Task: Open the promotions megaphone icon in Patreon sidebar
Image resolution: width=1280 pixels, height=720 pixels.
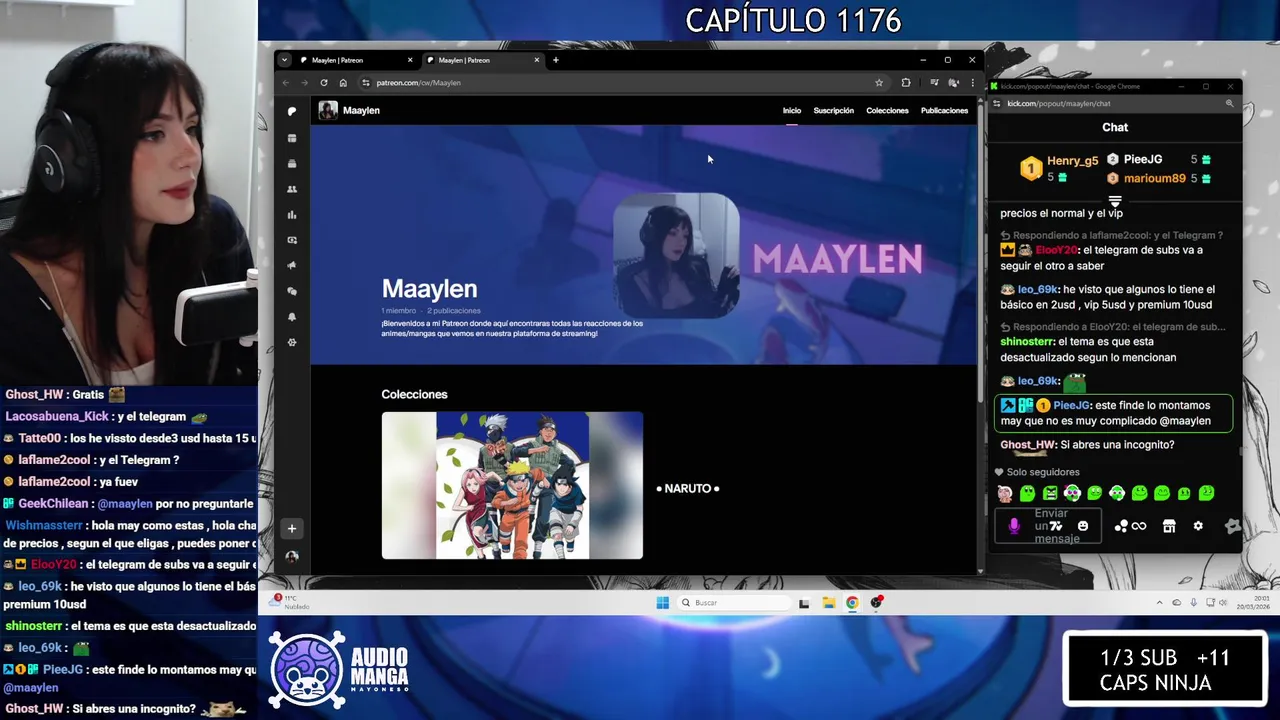Action: (292, 266)
